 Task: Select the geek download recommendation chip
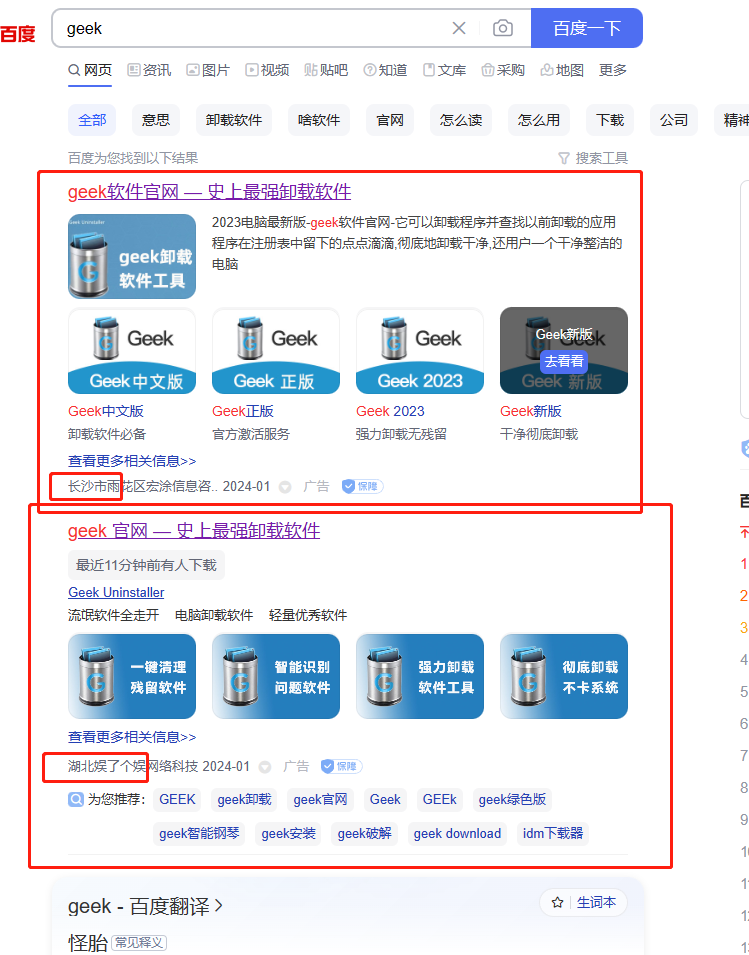click(457, 834)
